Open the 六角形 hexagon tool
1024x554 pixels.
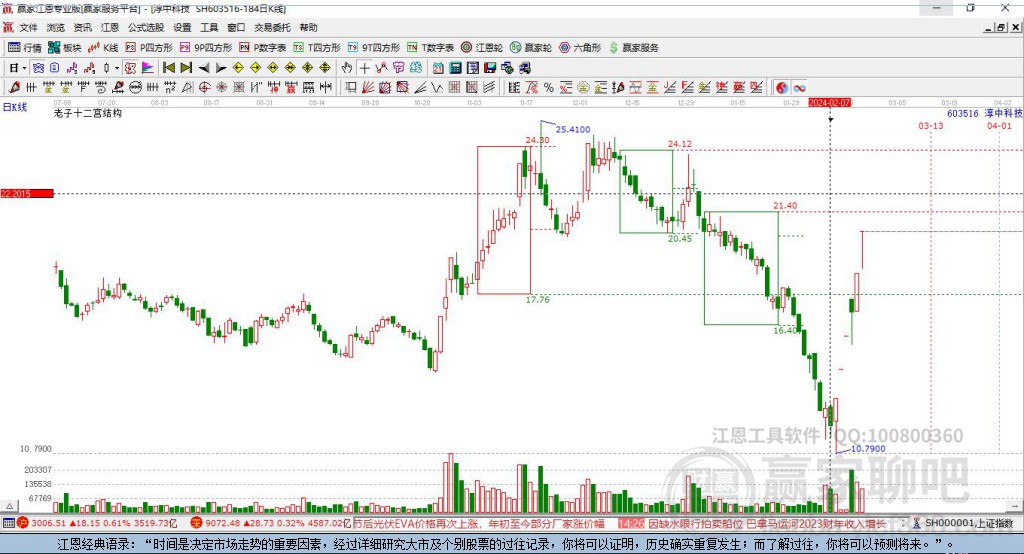tap(580, 48)
